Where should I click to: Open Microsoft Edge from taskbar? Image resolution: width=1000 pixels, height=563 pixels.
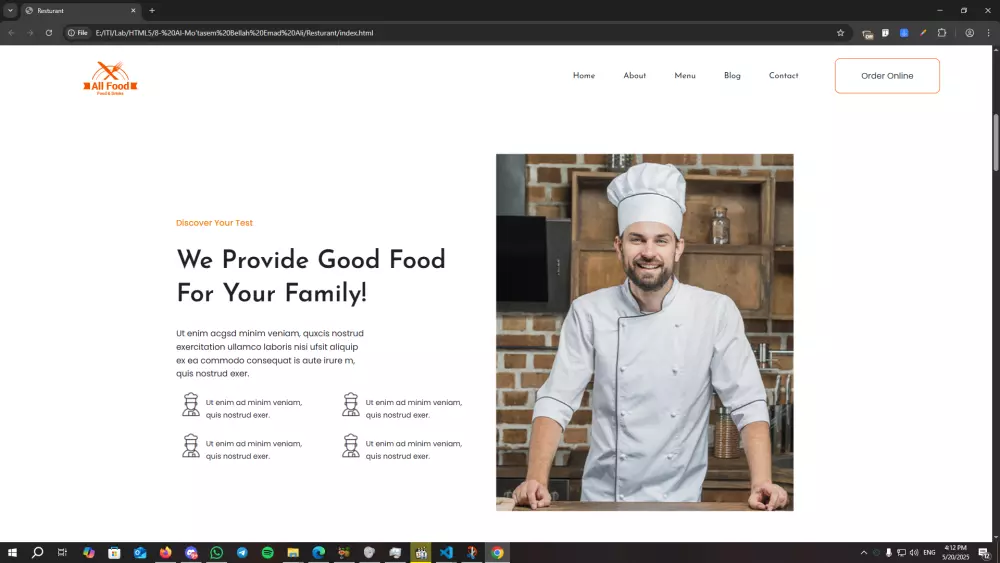(318, 553)
